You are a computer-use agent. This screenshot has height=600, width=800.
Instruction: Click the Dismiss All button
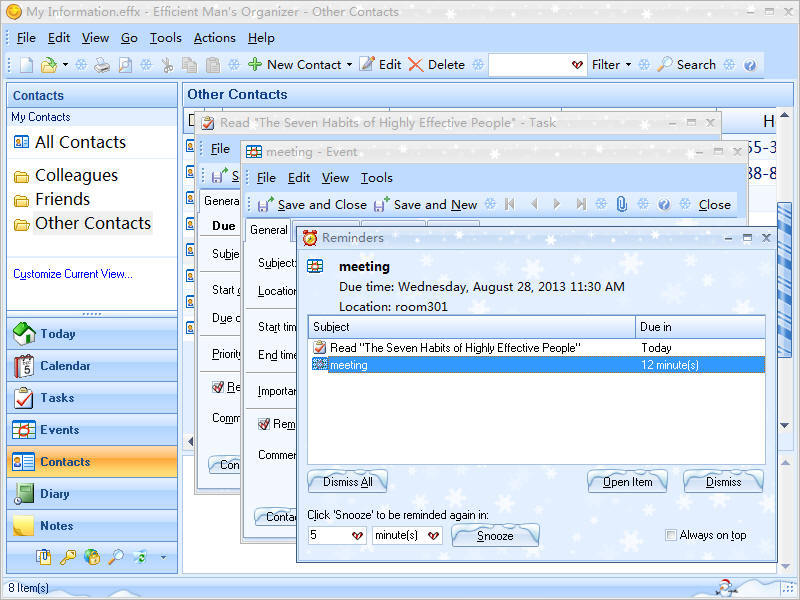pos(347,481)
